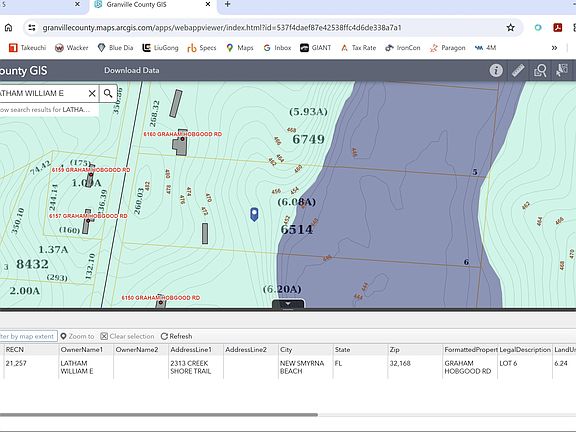576x432 pixels.
Task: Click the browser address bar URL
Action: coord(222,28)
